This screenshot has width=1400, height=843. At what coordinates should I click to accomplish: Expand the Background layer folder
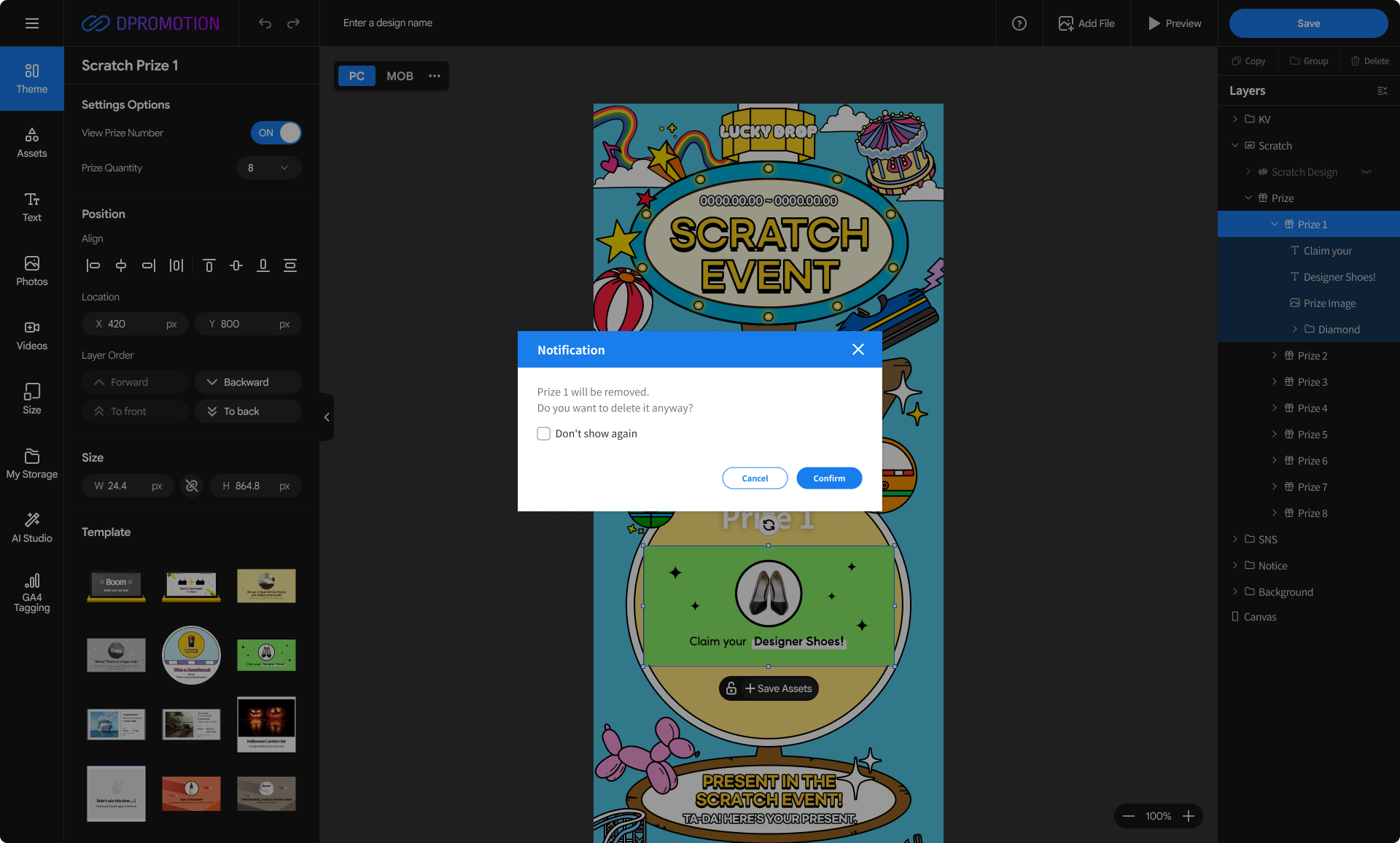click(1235, 591)
